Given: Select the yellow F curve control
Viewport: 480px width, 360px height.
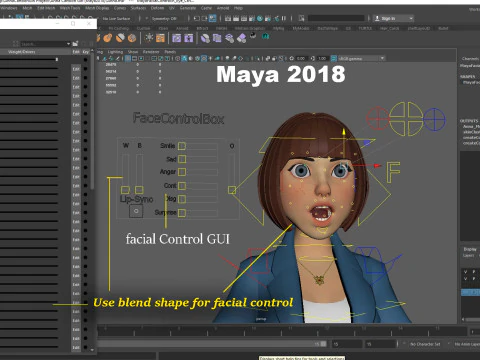Looking at the screenshot, I should coord(393,172).
